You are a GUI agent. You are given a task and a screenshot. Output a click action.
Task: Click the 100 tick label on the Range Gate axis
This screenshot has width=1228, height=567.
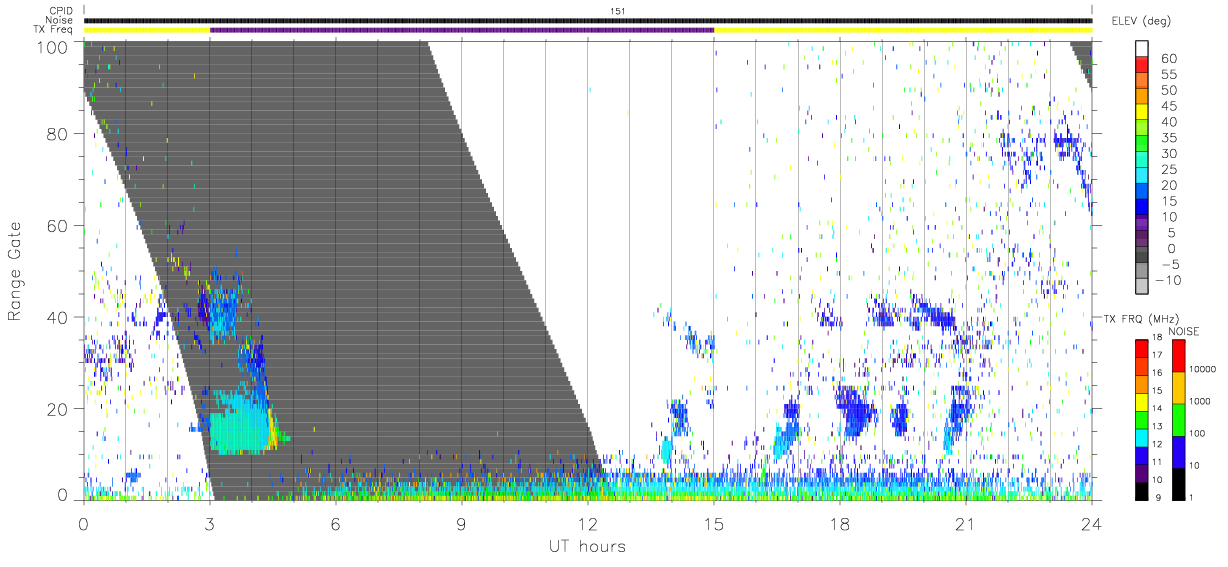click(x=52, y=47)
